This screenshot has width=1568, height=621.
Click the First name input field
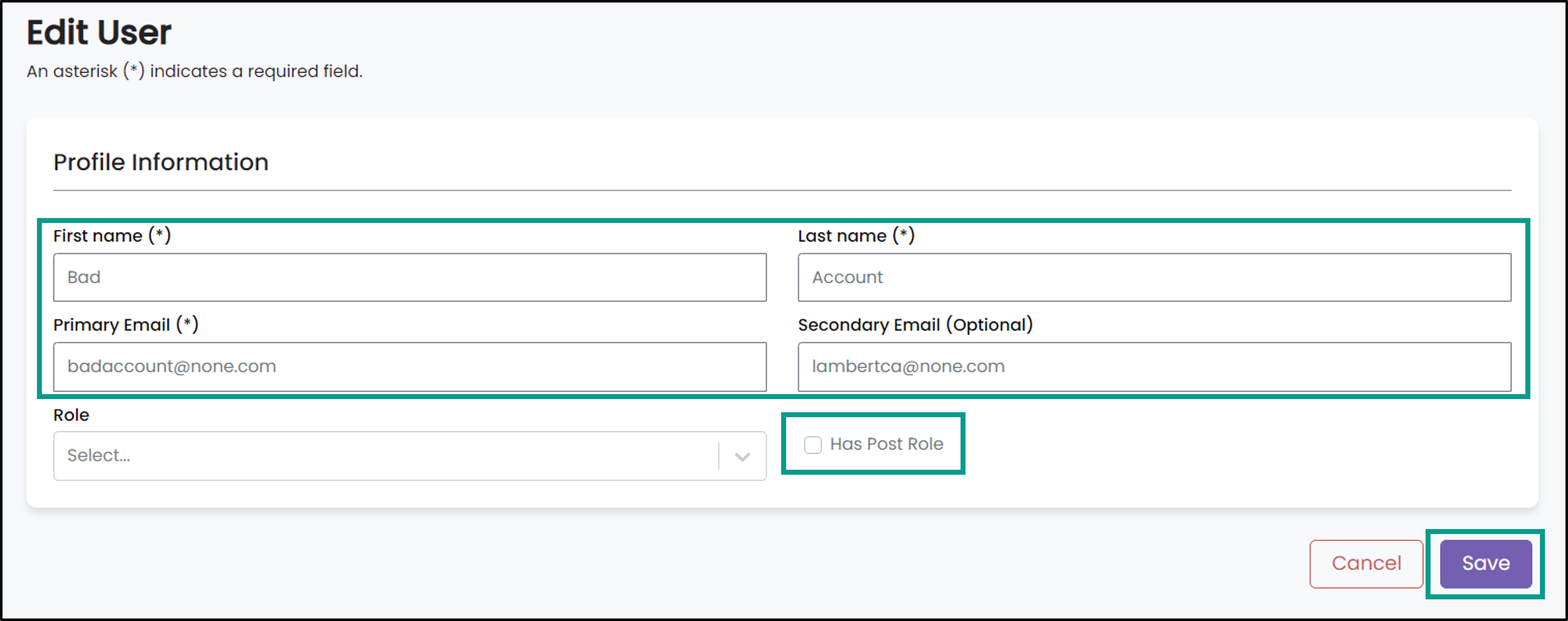click(410, 277)
